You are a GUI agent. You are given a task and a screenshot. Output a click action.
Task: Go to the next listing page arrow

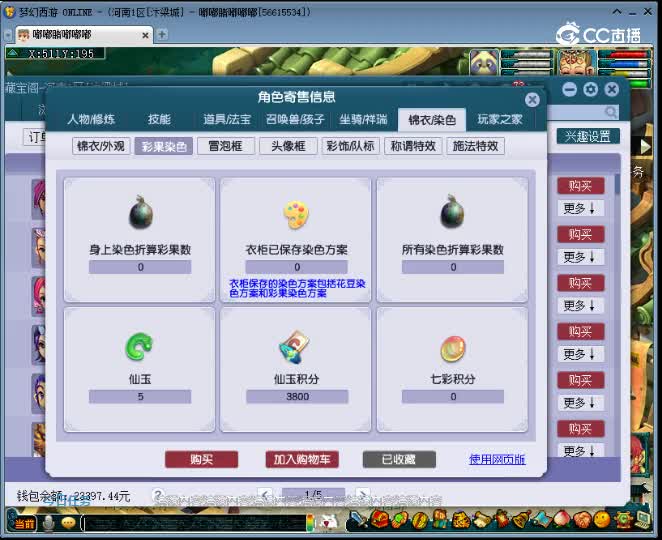click(x=363, y=494)
